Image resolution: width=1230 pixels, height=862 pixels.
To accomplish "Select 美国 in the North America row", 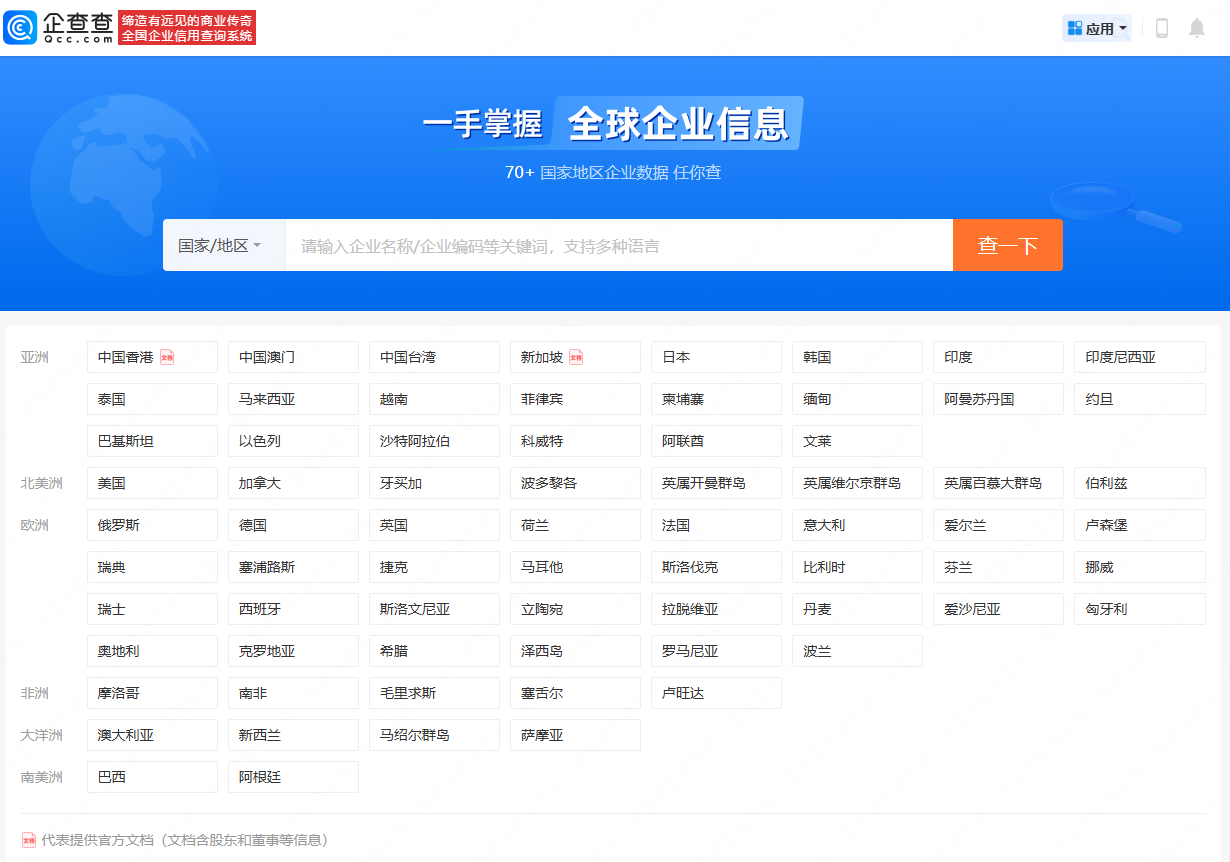I will pos(152,483).
